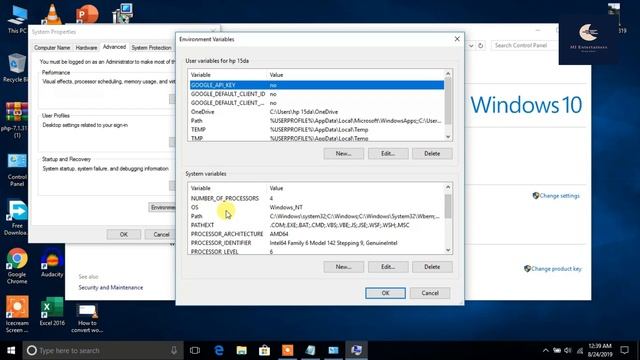Open the 'How to convert wo...' desktop file

[87, 318]
